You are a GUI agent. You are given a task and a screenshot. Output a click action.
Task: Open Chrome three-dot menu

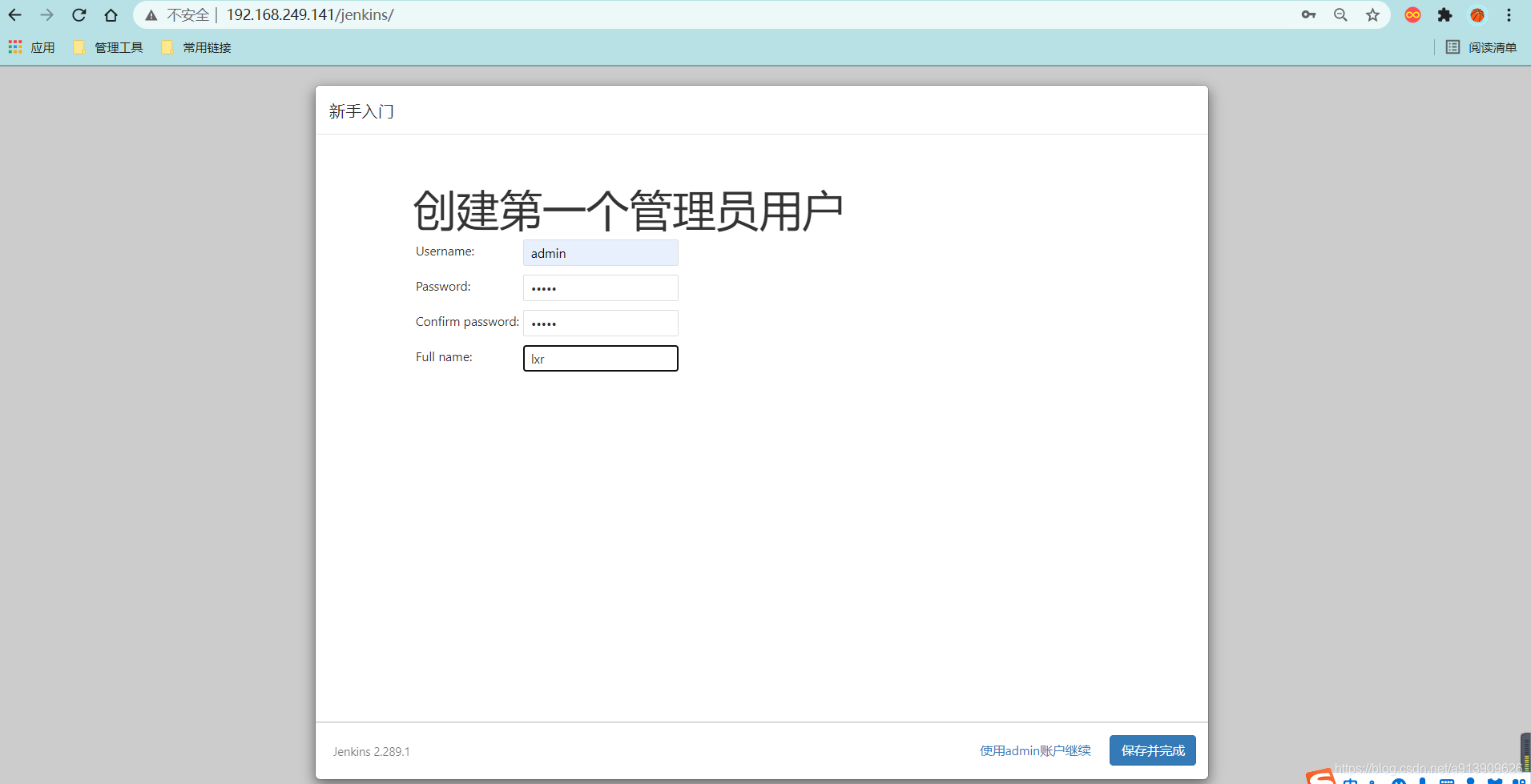(1509, 15)
